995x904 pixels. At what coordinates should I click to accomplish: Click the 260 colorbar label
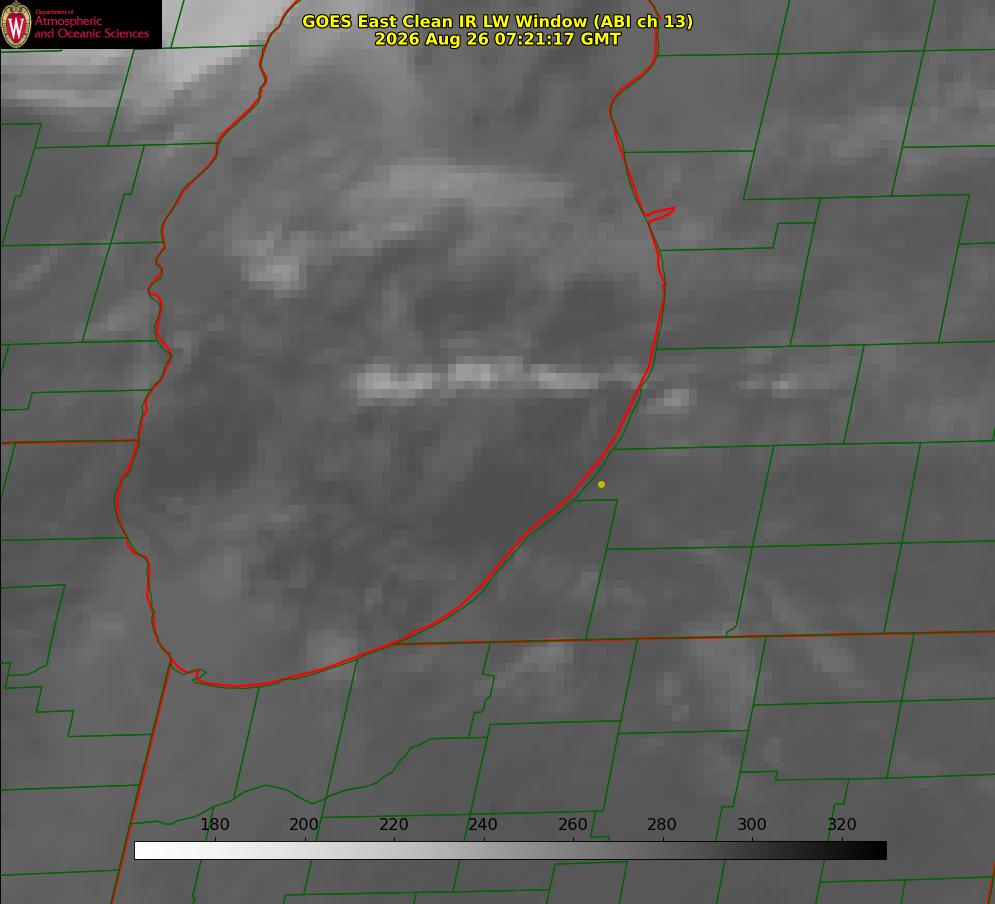click(x=572, y=824)
